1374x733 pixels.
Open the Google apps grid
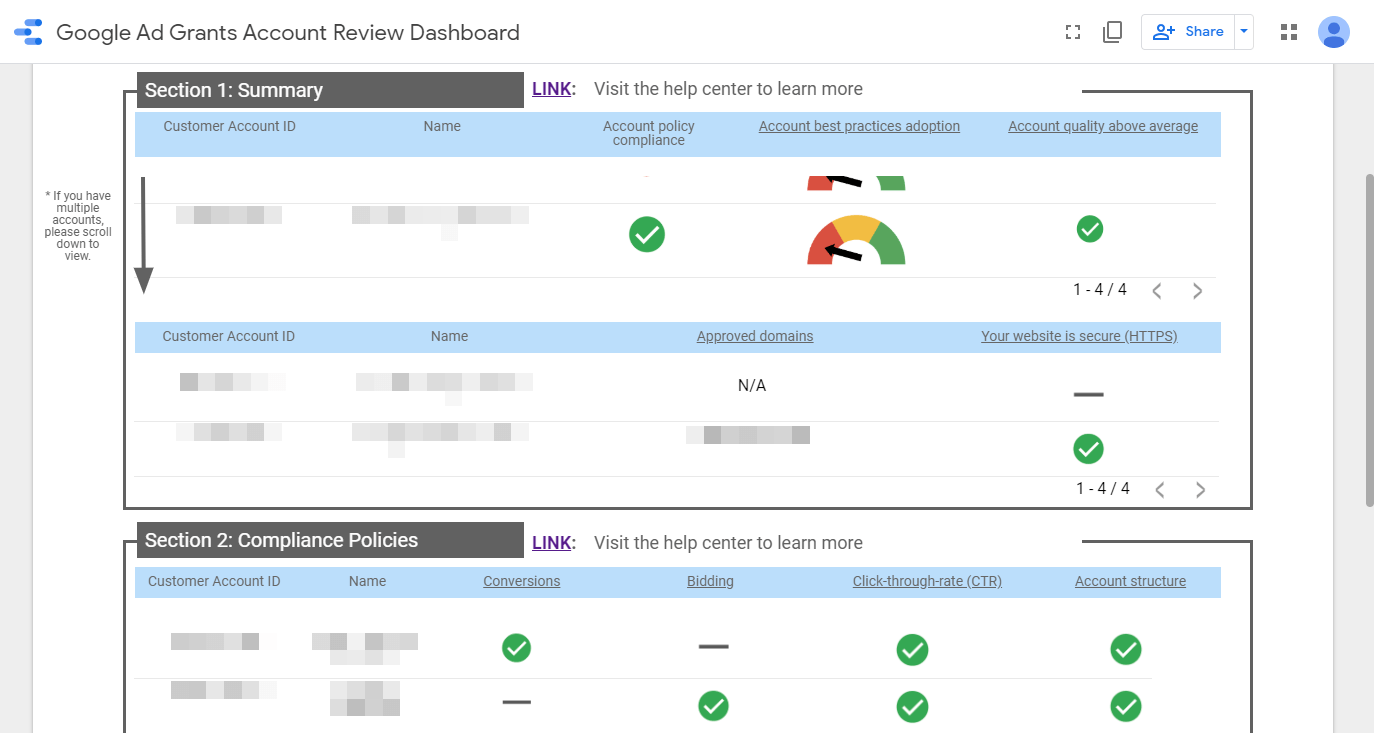(1289, 32)
